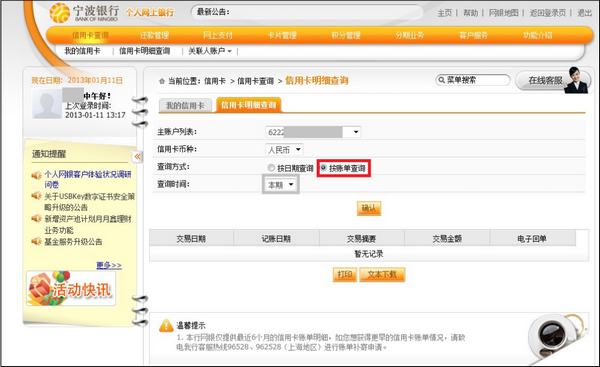Open 在线客服 online support
Screen dimensions: 600x367
[546, 80]
